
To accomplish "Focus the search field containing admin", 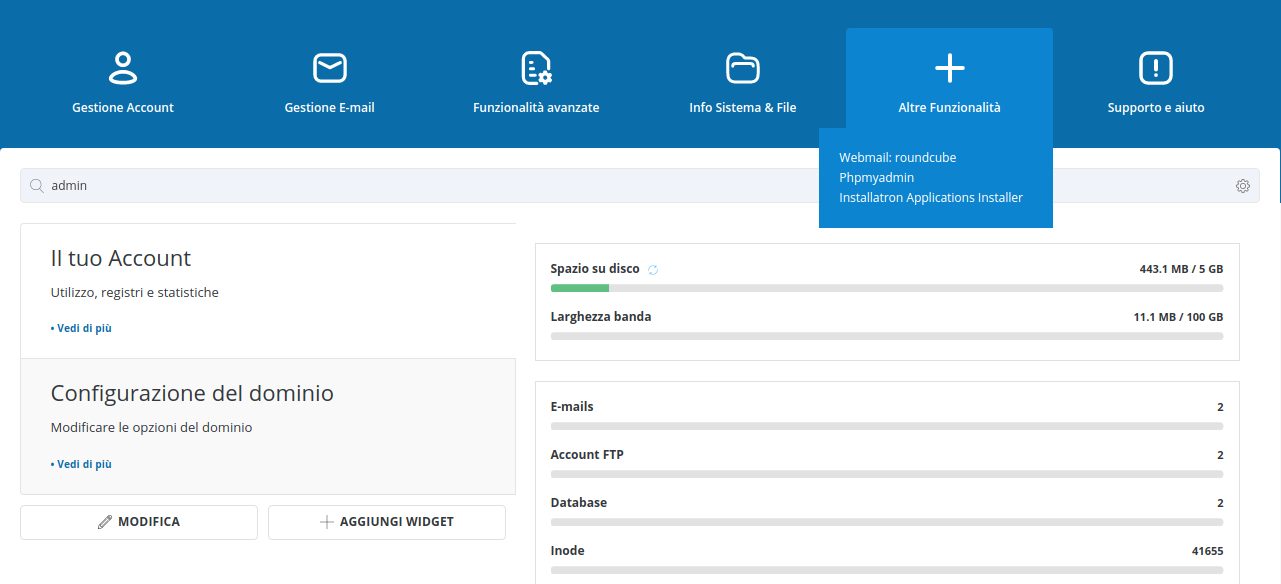I will [x=640, y=185].
